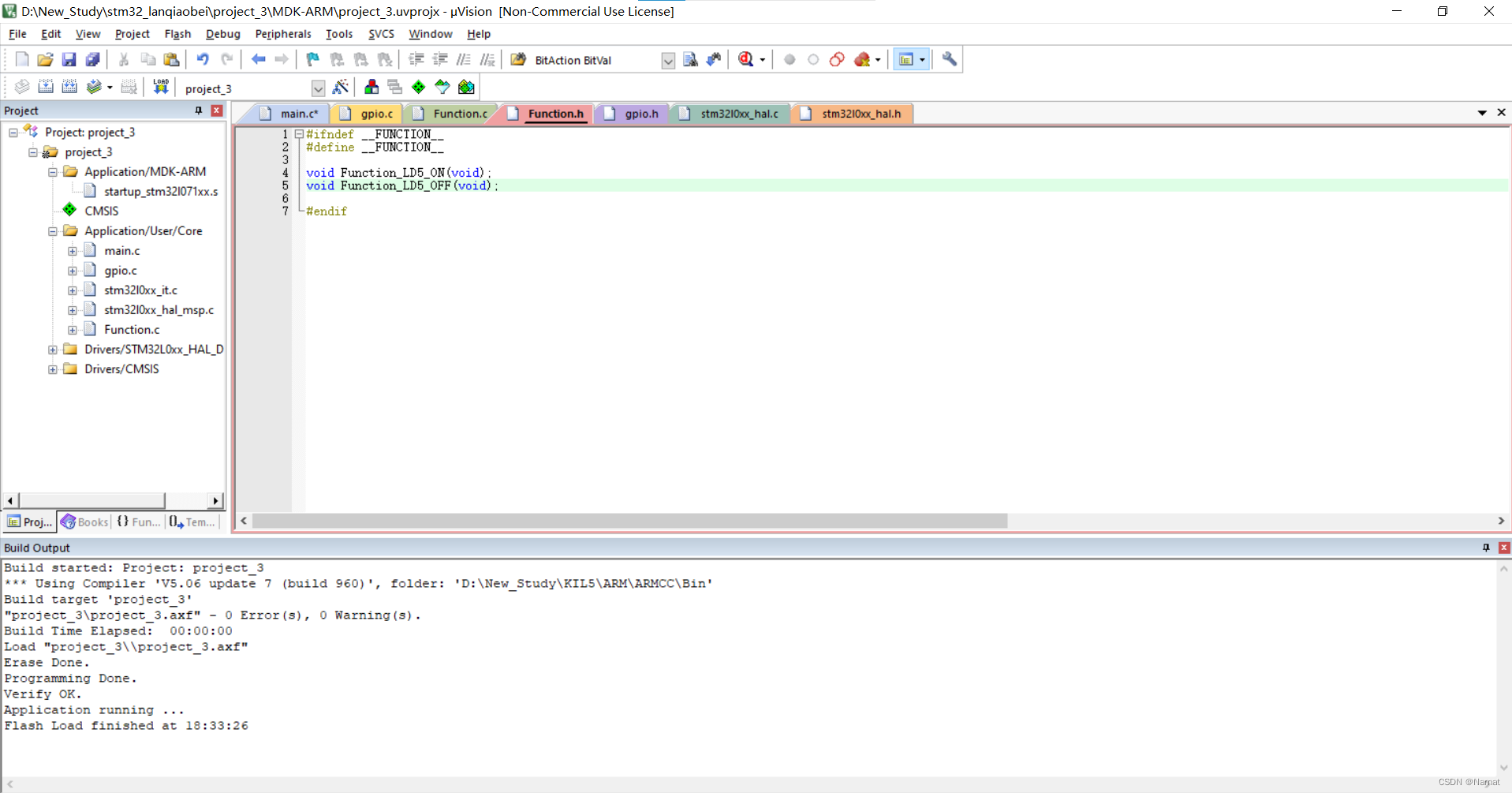Run incremental find with the arrow binoculars icon

(714, 59)
